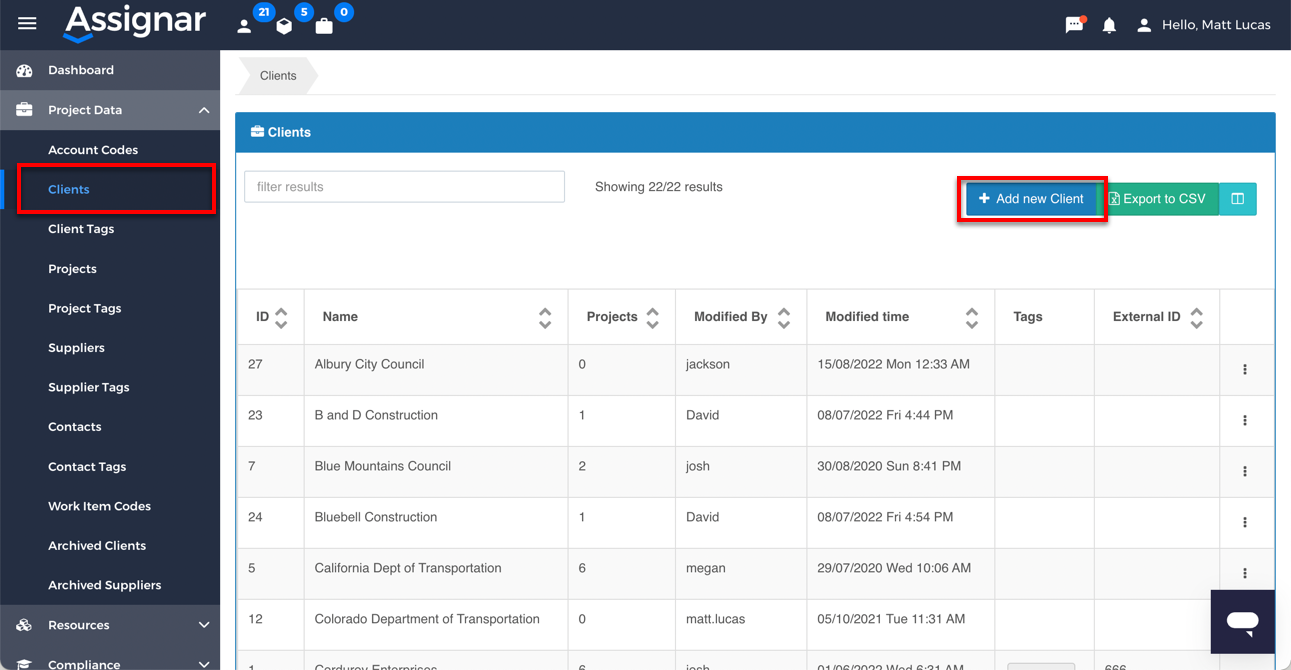1291x670 pixels.
Task: Open Project Tags in the sidebar
Action: click(x=85, y=308)
